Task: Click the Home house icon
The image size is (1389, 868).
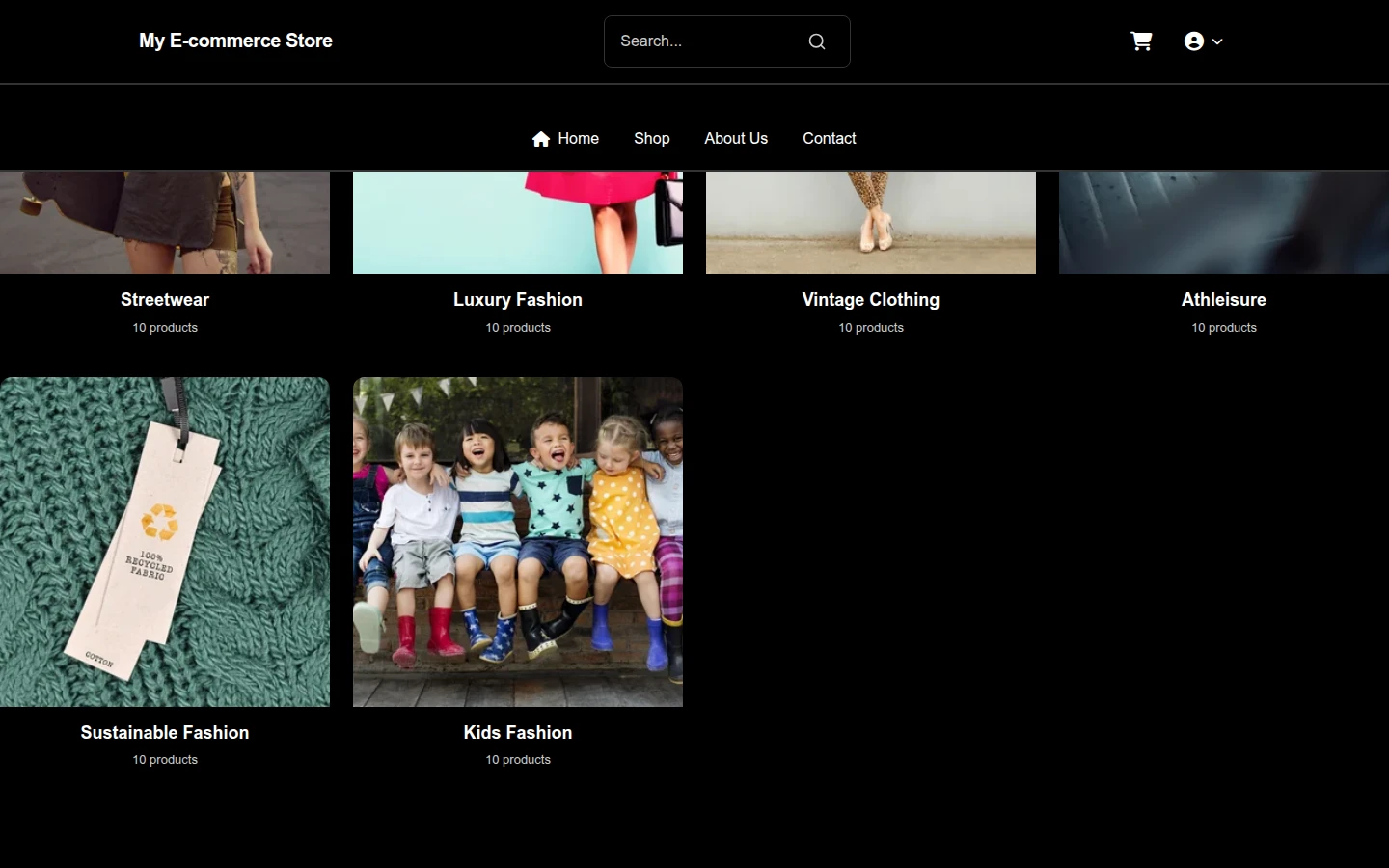Action: tap(541, 139)
